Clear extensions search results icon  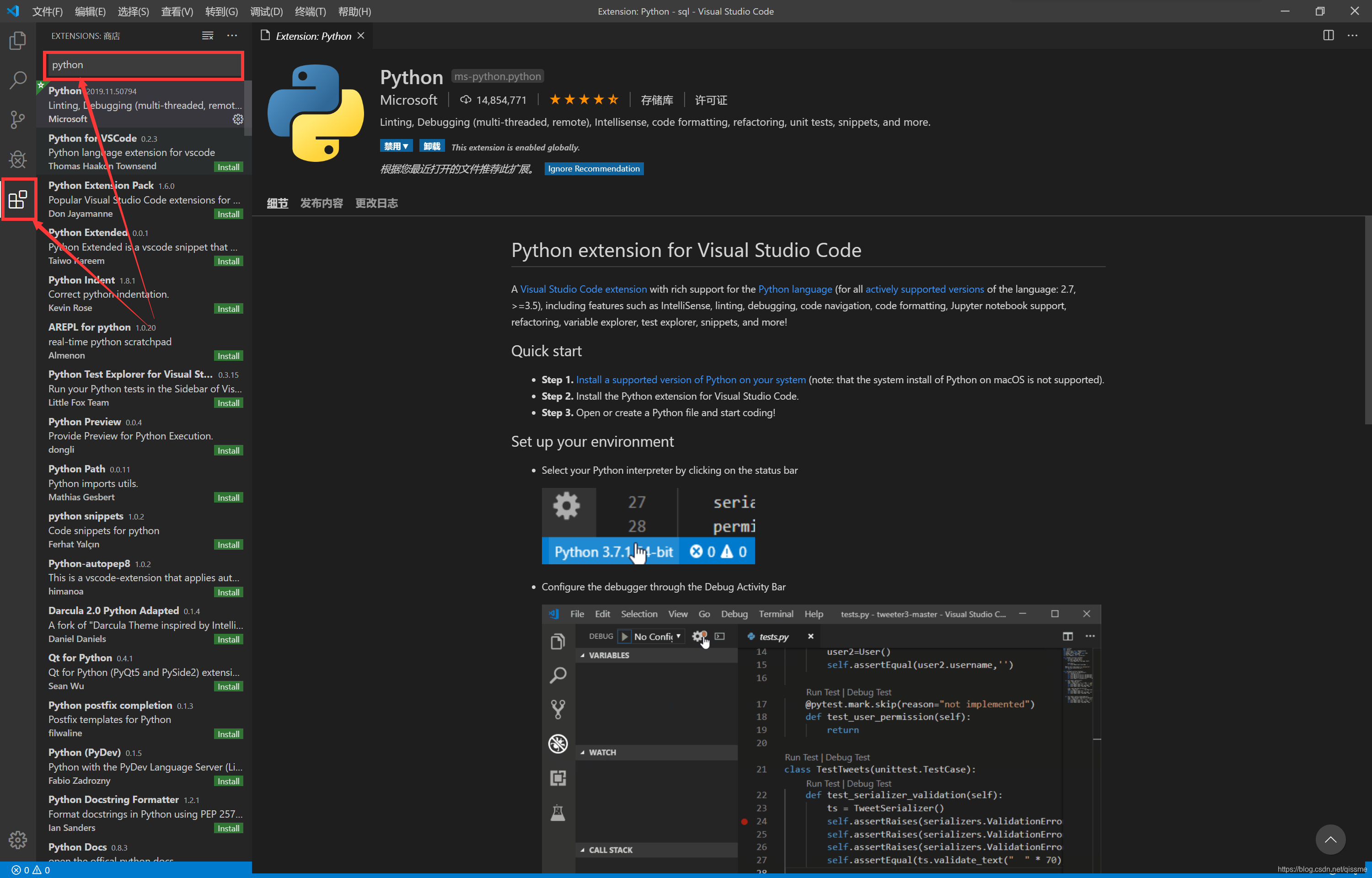point(208,36)
